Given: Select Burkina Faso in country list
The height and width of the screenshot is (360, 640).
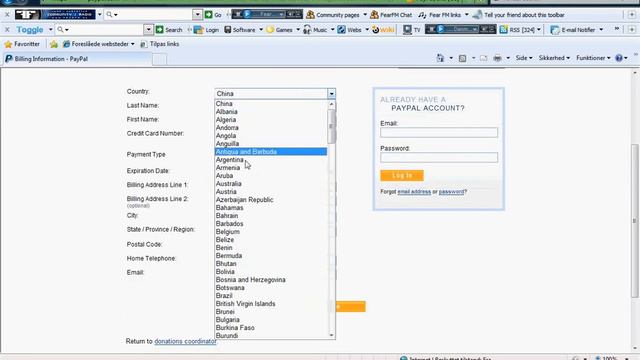Looking at the screenshot, I should point(271,328).
